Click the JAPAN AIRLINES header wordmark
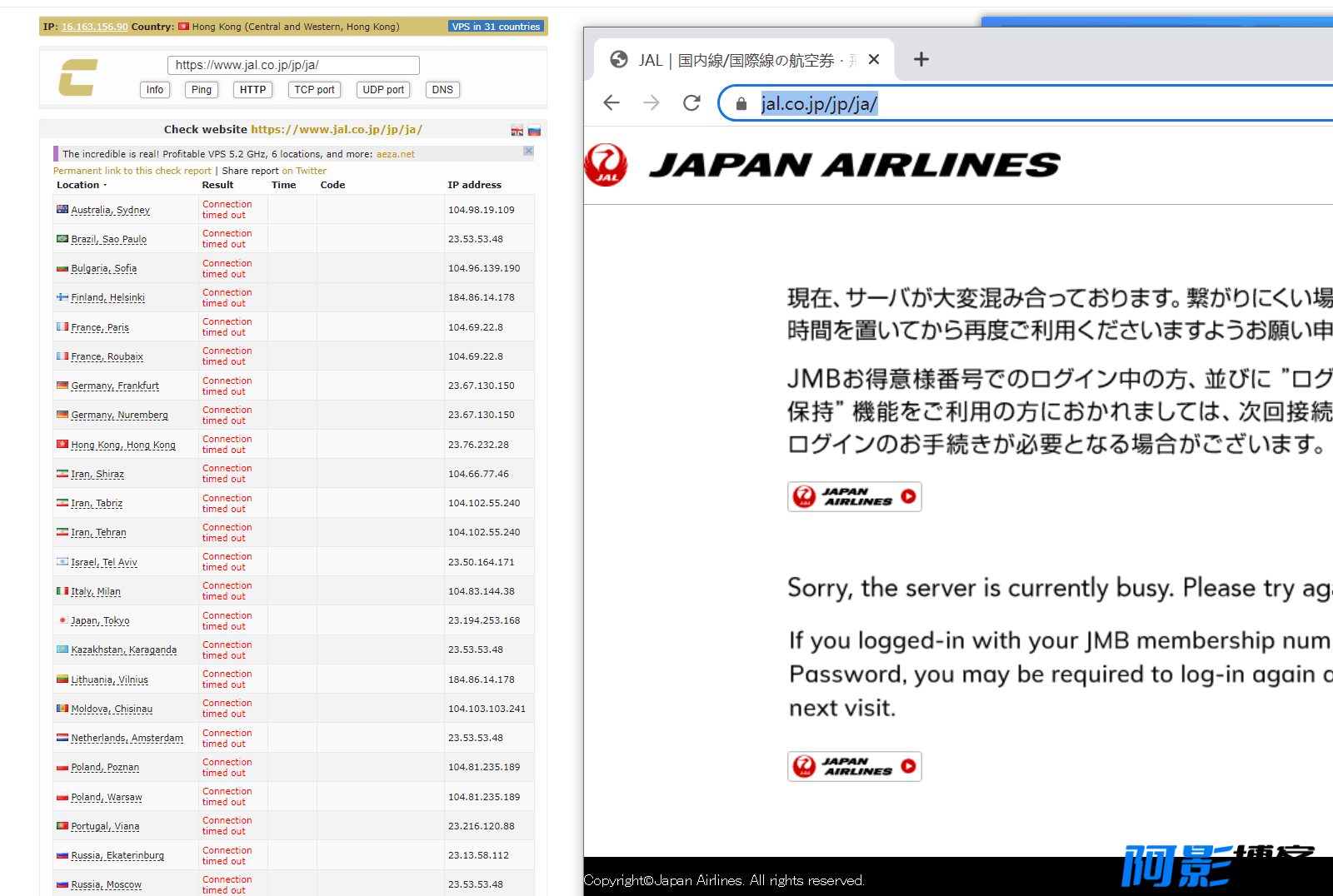 point(854,165)
